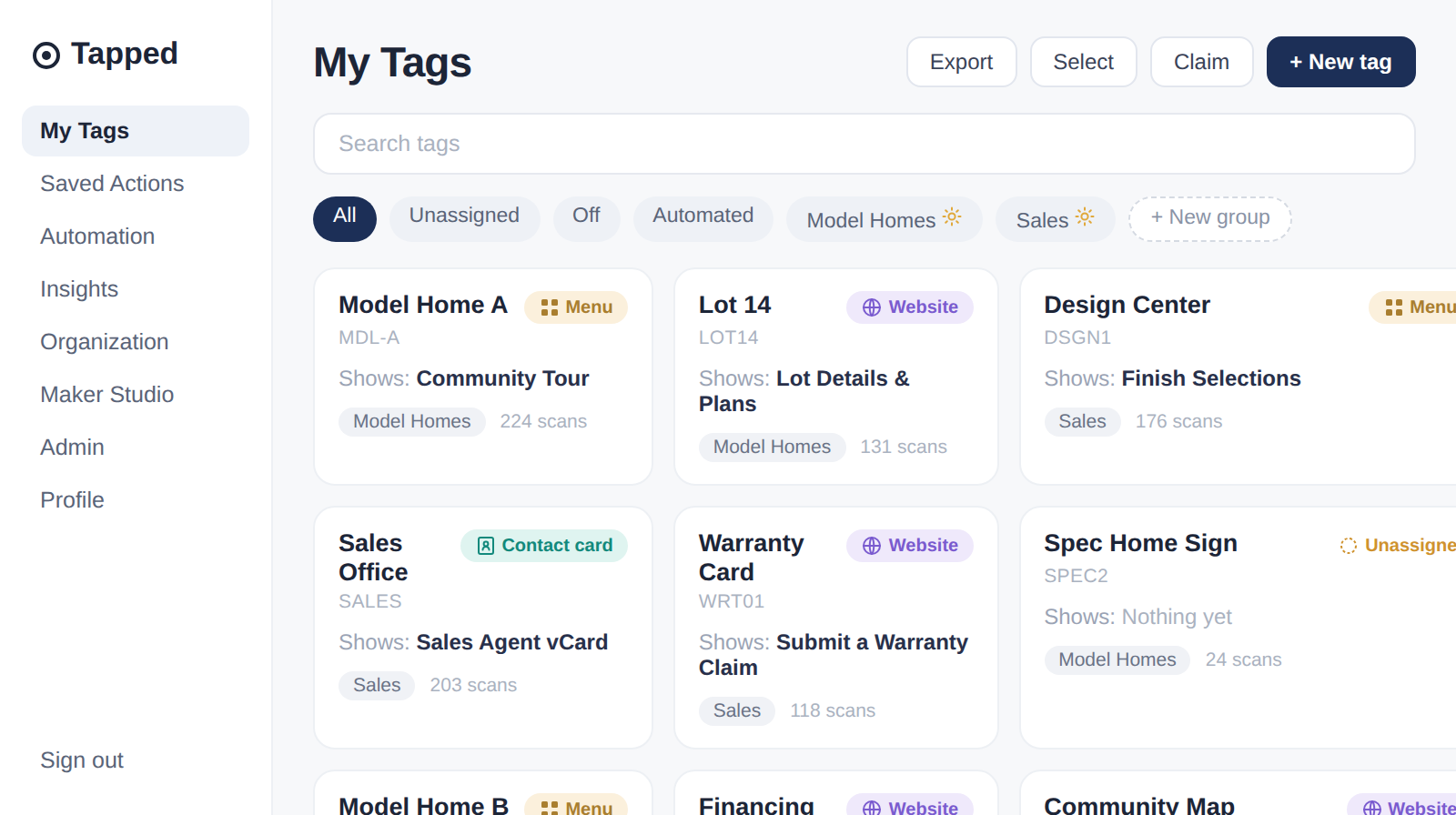
Task: Click the Tapped logo icon
Action: [x=46, y=55]
